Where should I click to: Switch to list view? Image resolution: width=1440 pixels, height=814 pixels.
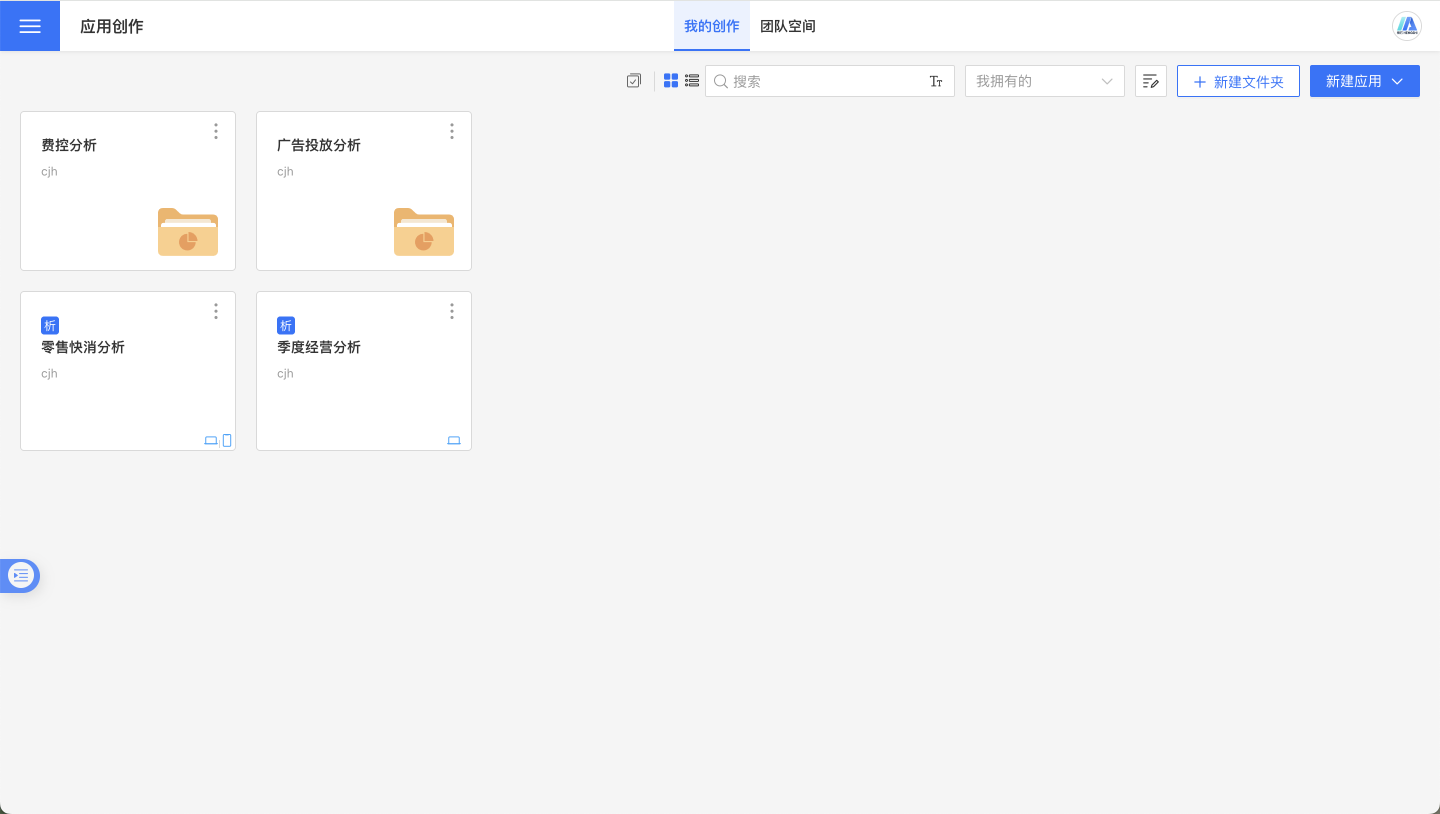click(x=692, y=81)
